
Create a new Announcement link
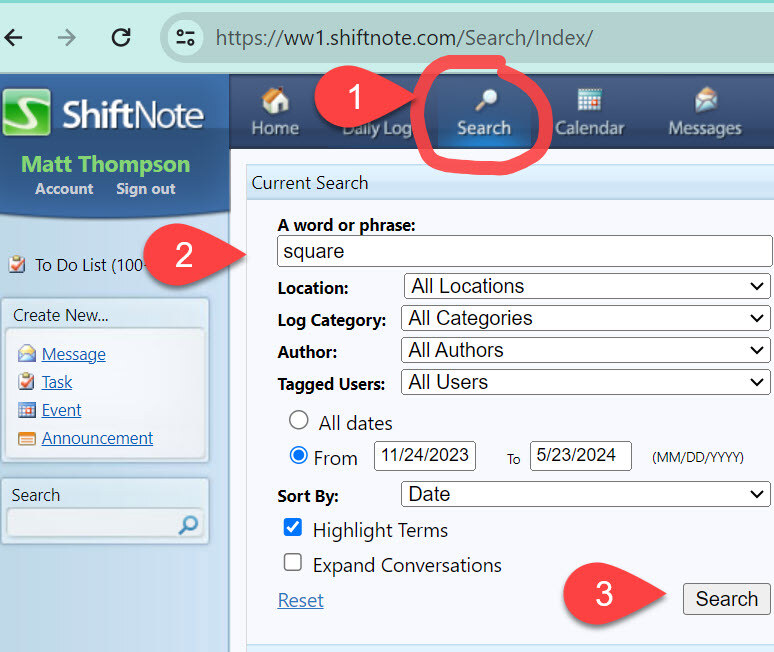tap(97, 438)
